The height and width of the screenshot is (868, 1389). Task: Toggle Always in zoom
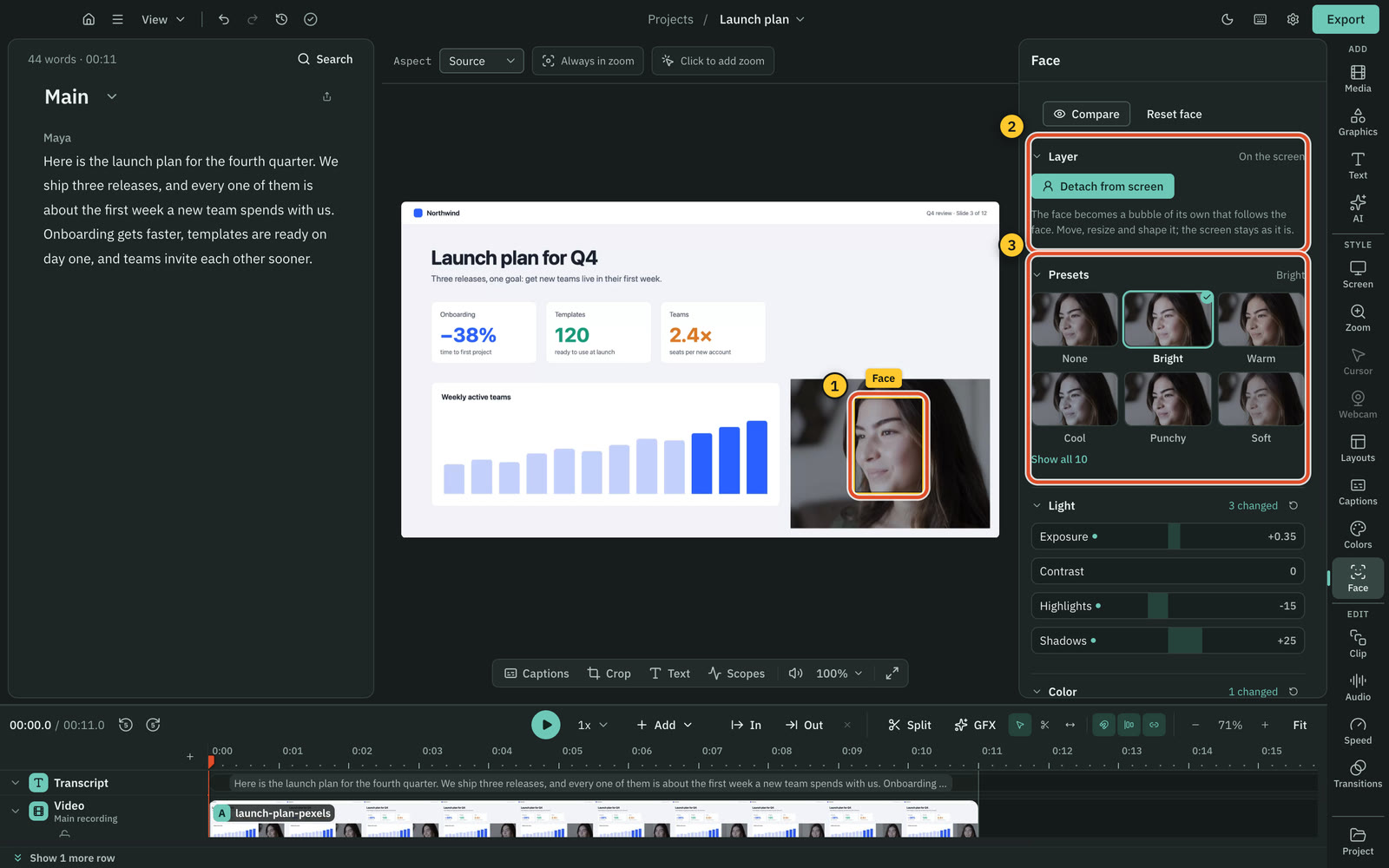coord(588,61)
